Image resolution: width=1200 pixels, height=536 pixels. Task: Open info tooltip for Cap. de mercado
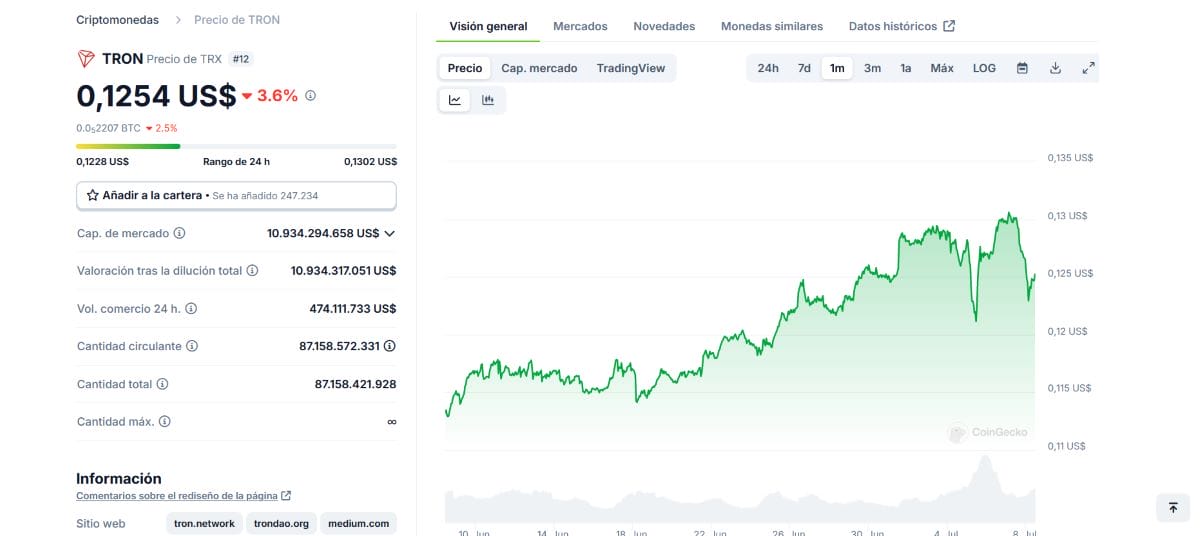[x=180, y=233]
